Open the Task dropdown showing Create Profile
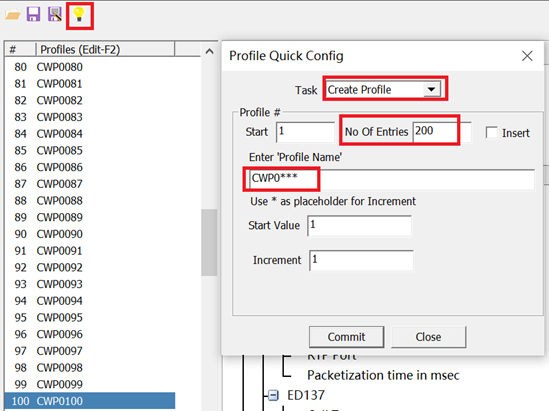This screenshot has width=549, height=411. click(431, 90)
